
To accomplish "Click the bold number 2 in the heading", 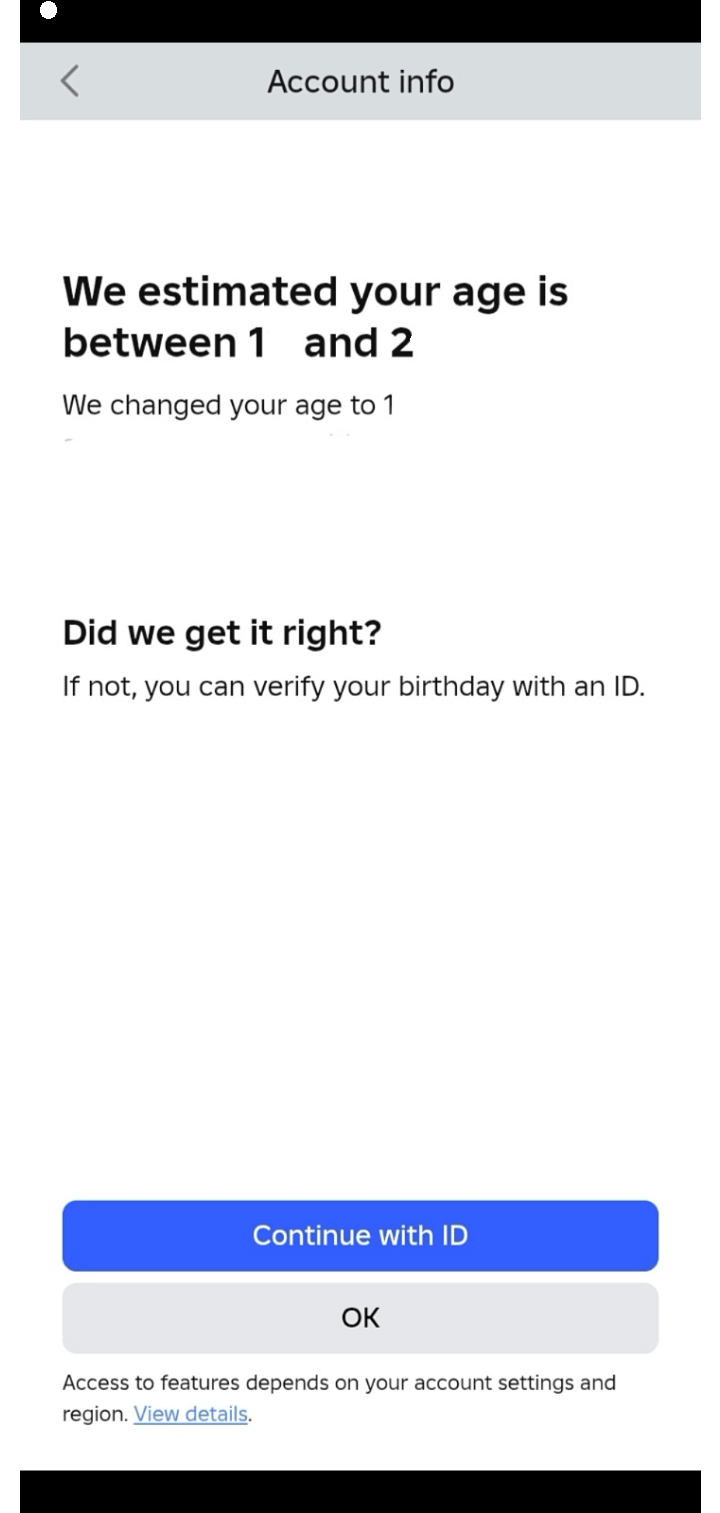I will 401,343.
